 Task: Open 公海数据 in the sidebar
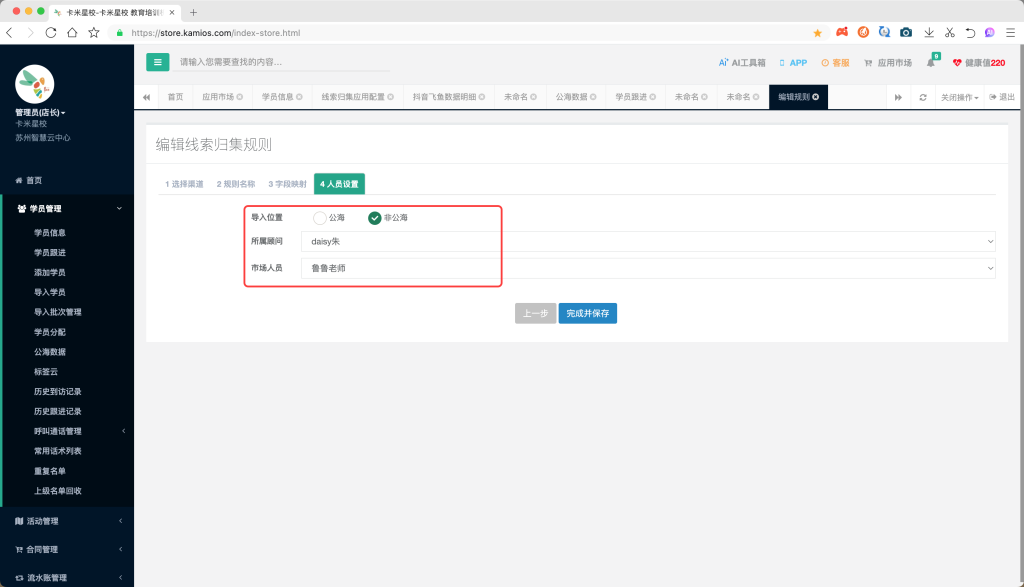[50, 352]
